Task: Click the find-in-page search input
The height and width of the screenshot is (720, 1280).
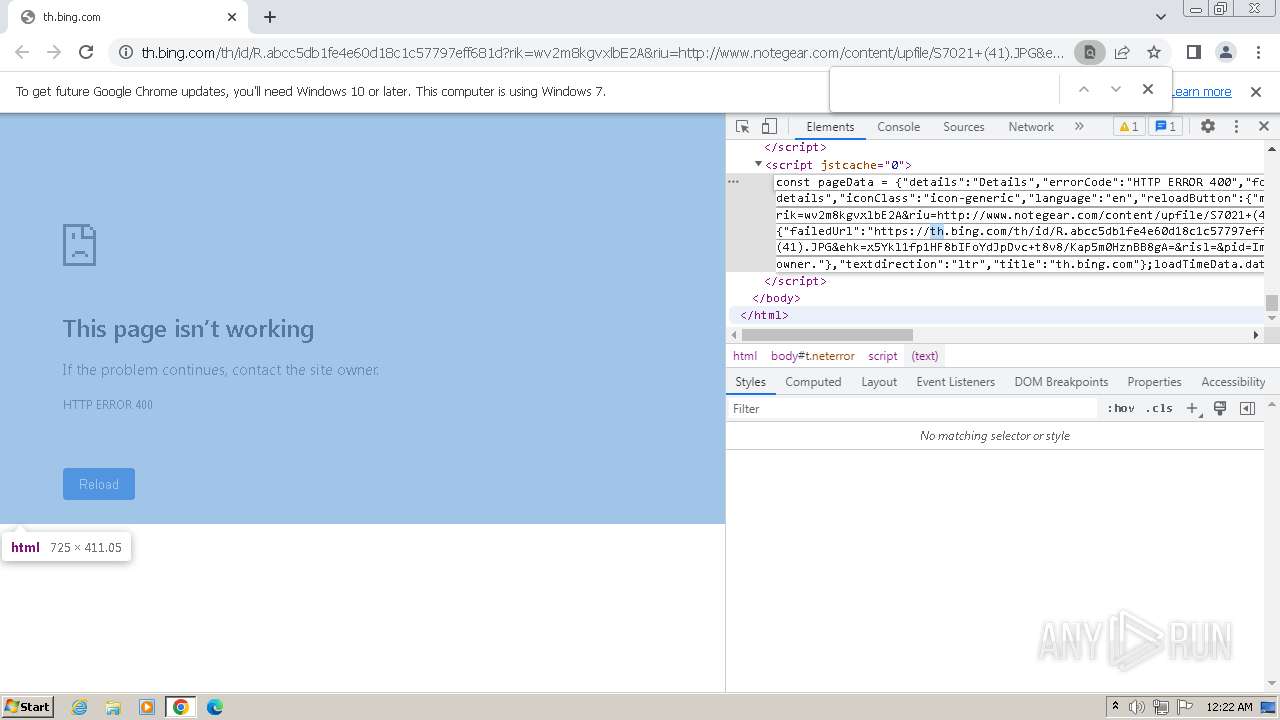Action: click(x=945, y=89)
